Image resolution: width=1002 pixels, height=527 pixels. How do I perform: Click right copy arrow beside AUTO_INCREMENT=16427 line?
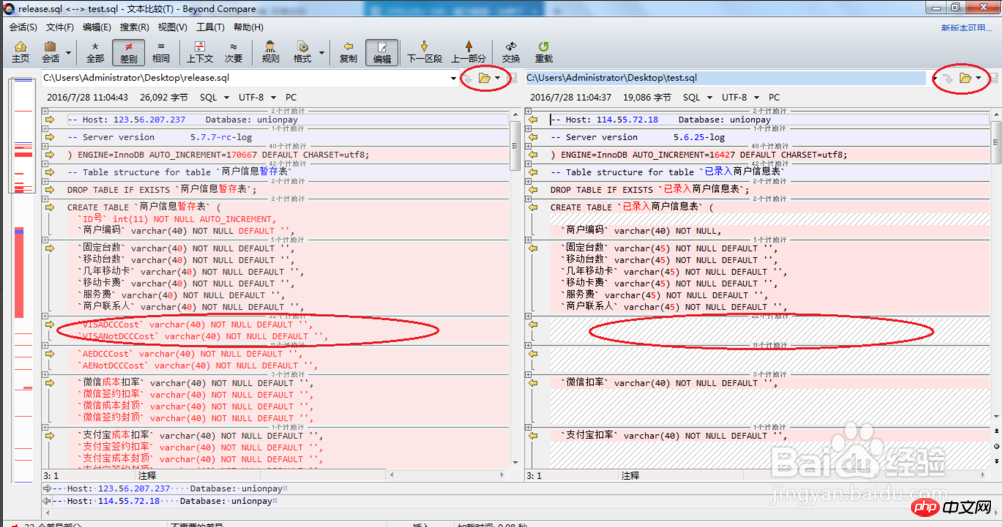pos(533,155)
